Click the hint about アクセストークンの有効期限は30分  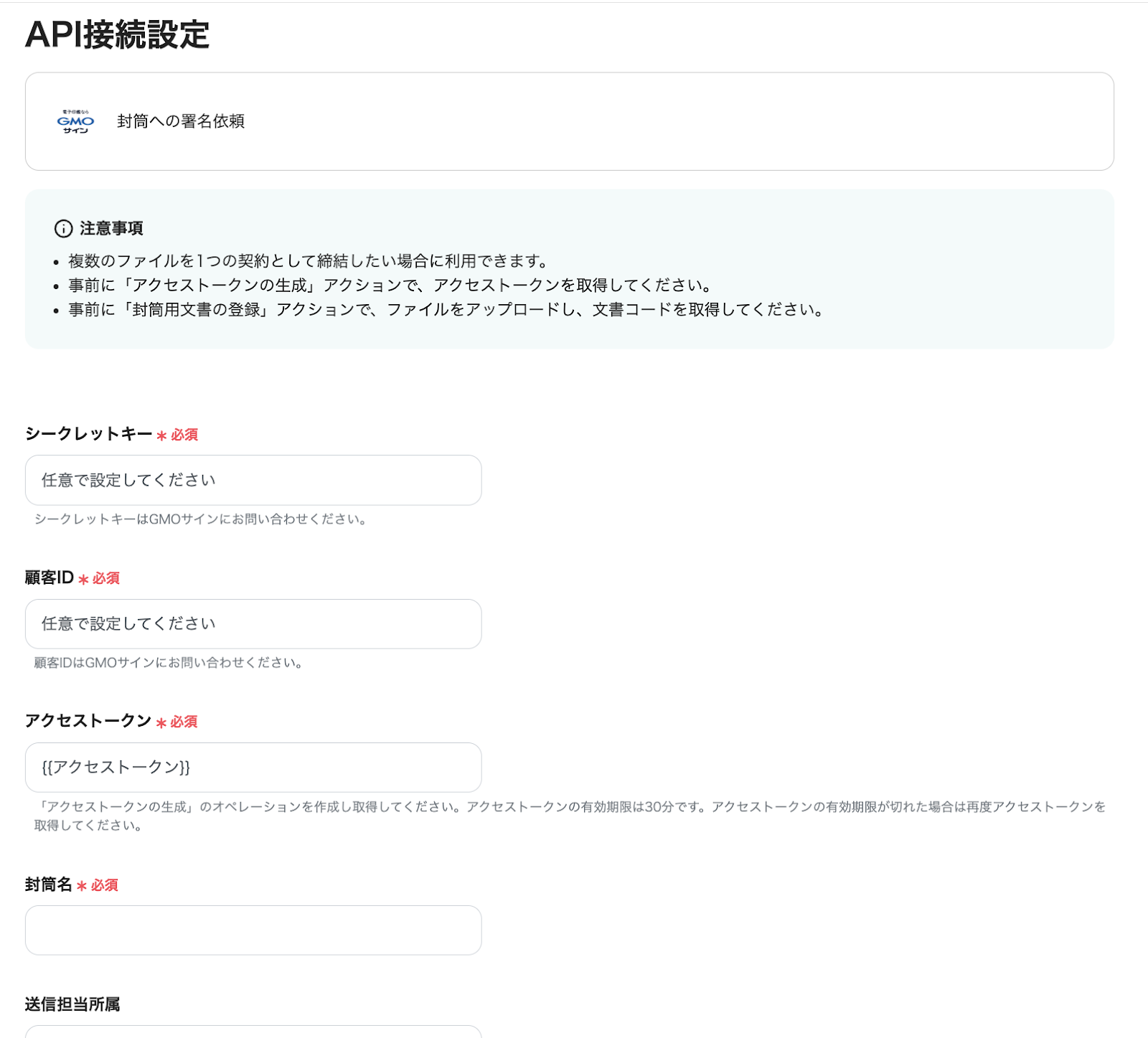570,816
